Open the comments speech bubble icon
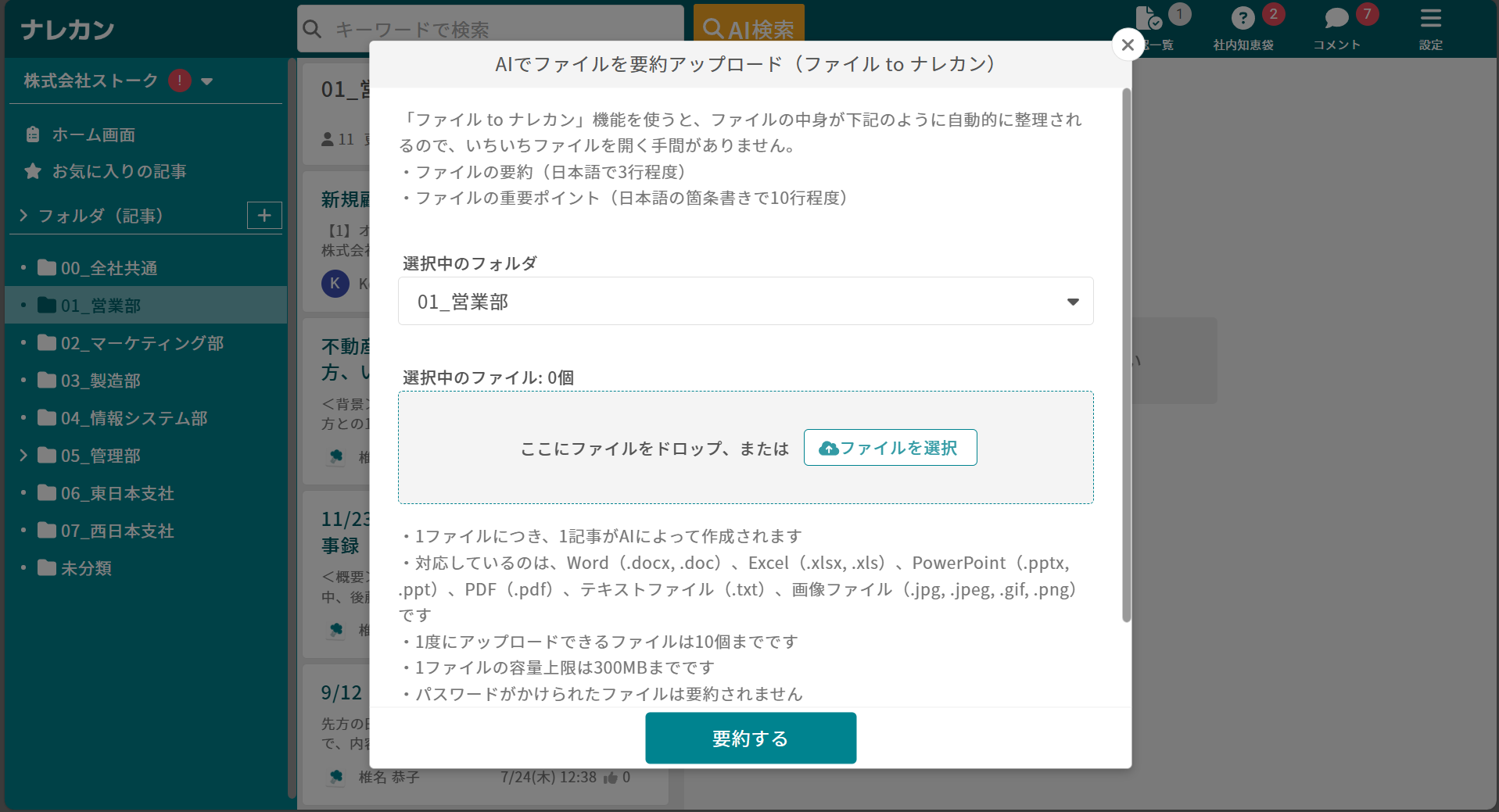The width and height of the screenshot is (1499, 812). click(x=1336, y=19)
